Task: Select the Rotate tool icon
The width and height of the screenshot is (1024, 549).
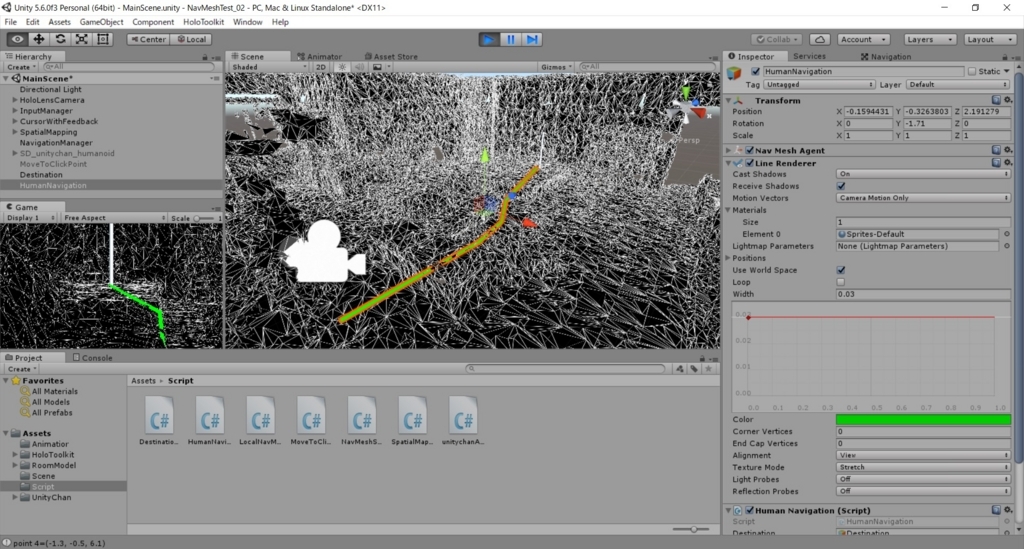Action: pyautogui.click(x=60, y=39)
